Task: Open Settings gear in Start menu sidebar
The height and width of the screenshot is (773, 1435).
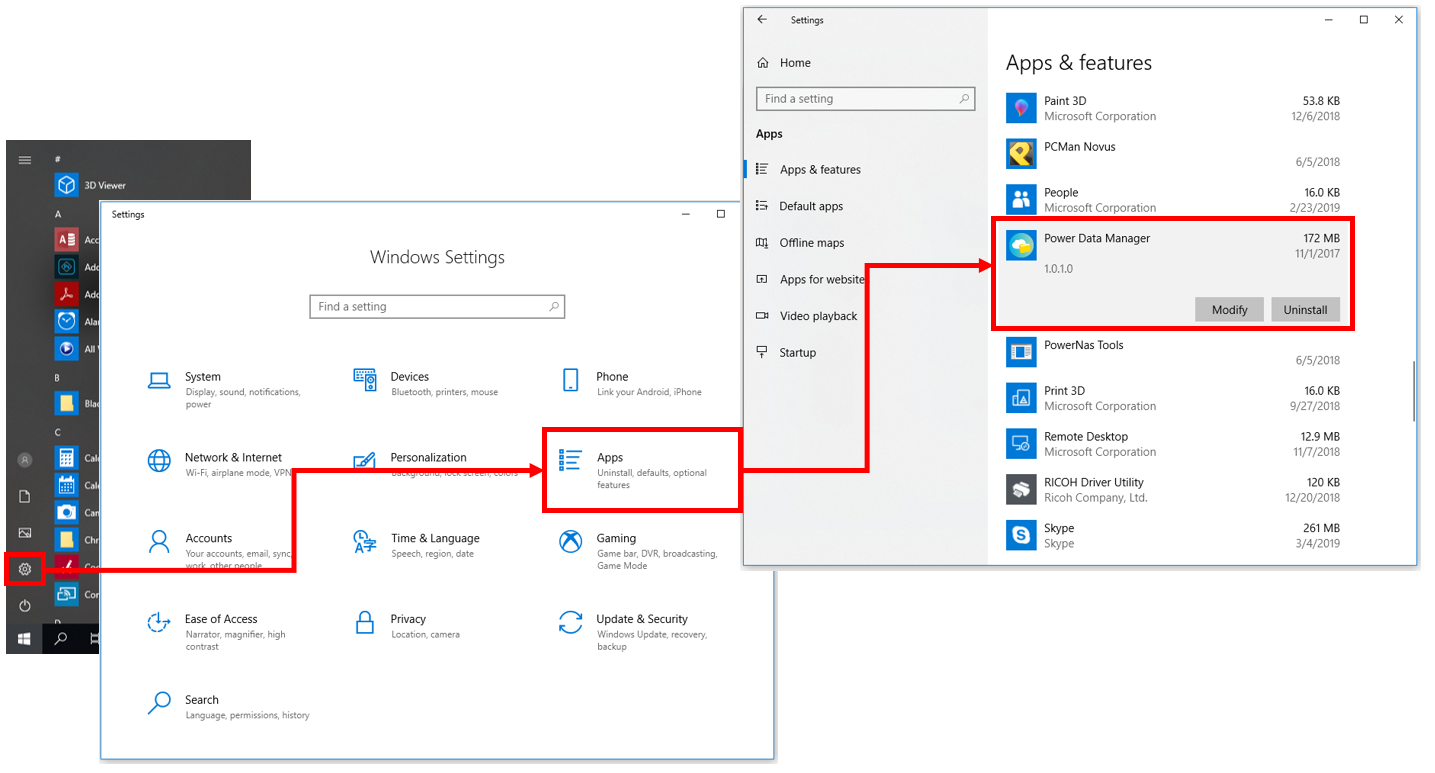Action: pyautogui.click(x=25, y=570)
